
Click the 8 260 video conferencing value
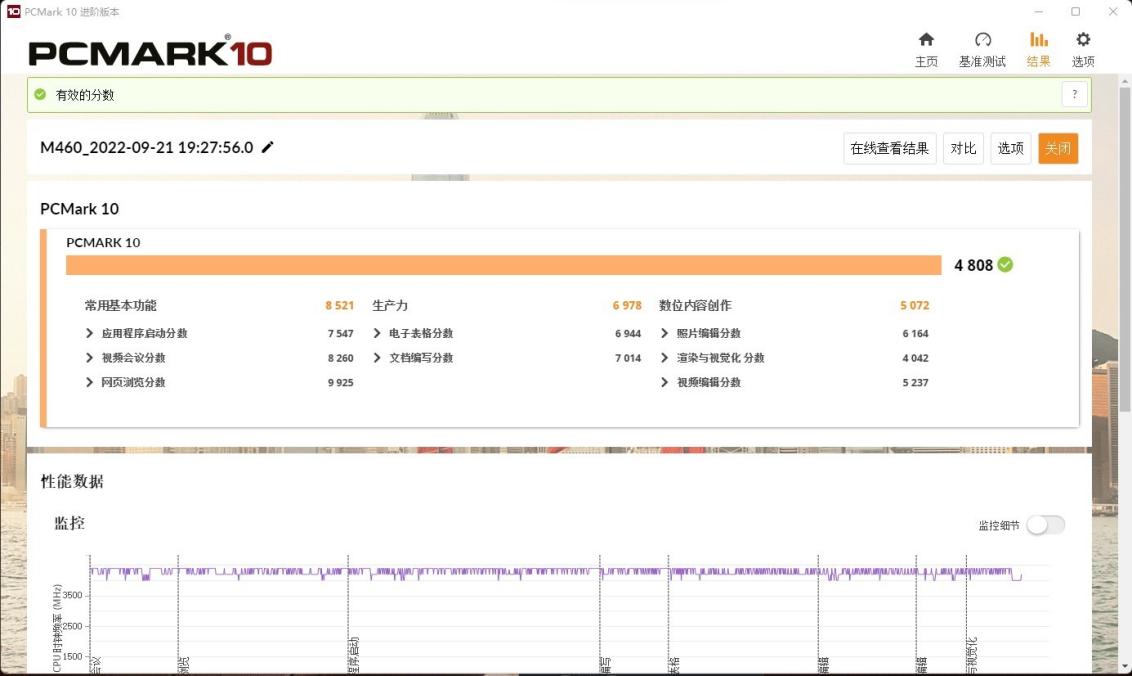340,358
